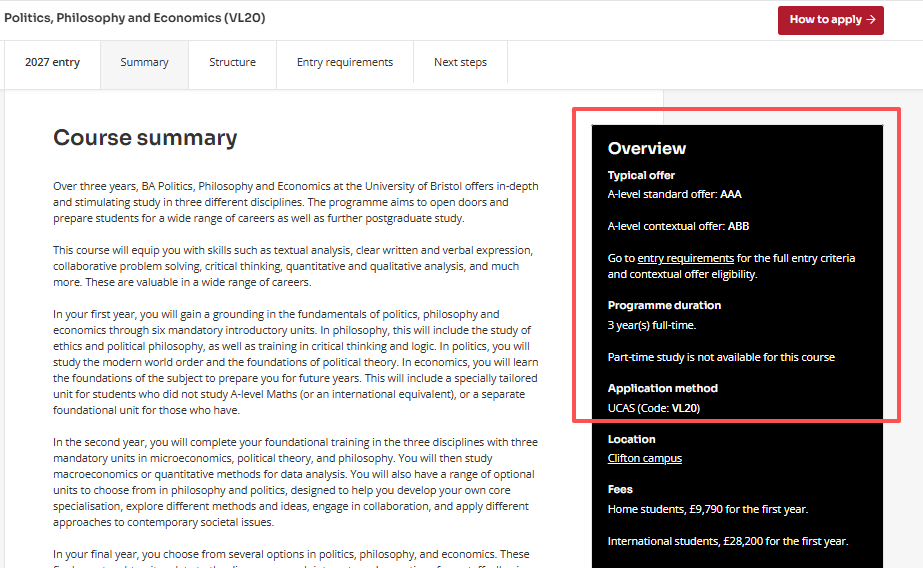
Task: Click the Typical offer label
Action: pos(641,175)
